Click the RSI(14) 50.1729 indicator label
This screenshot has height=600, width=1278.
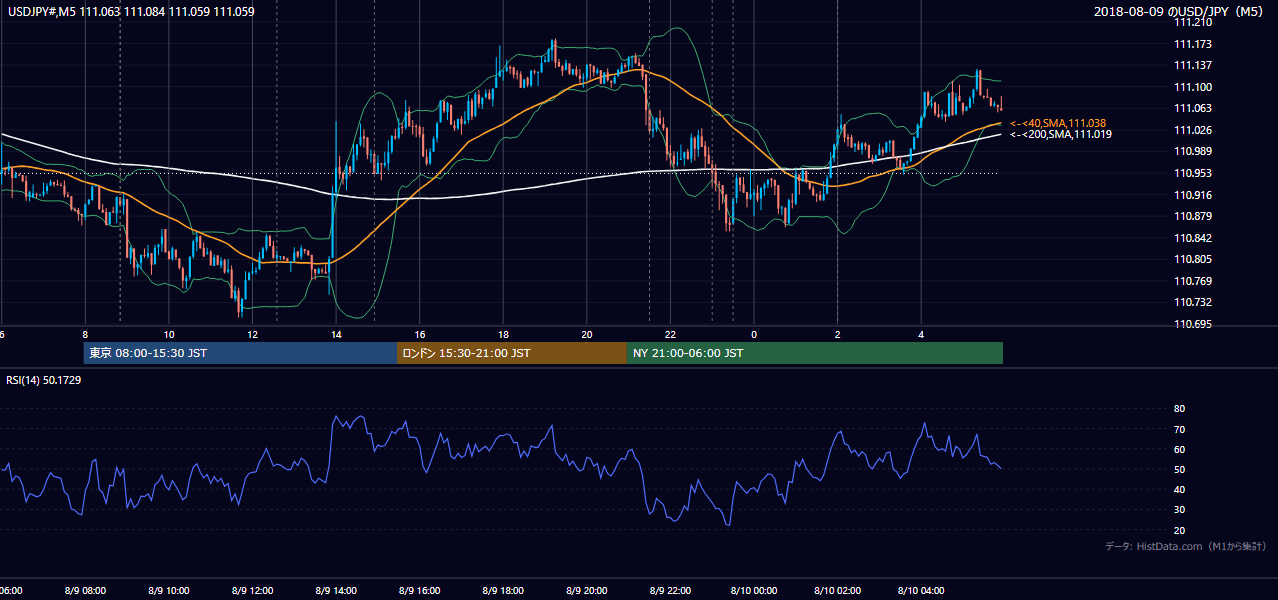click(x=44, y=380)
